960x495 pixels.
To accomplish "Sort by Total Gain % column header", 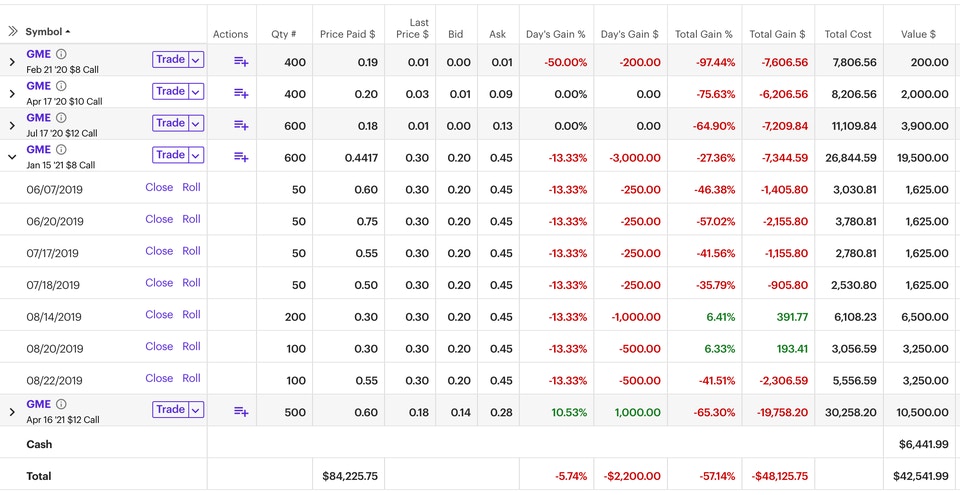I will click(703, 34).
